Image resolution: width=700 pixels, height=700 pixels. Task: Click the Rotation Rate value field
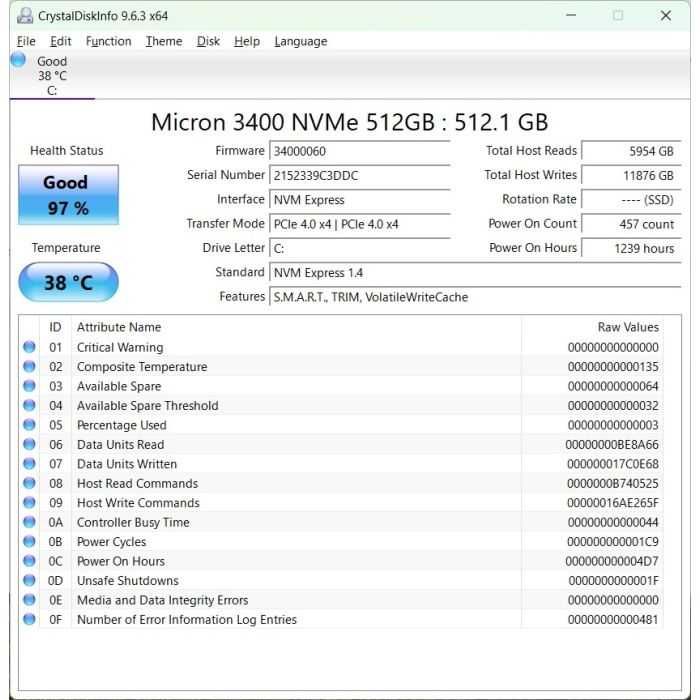point(631,200)
